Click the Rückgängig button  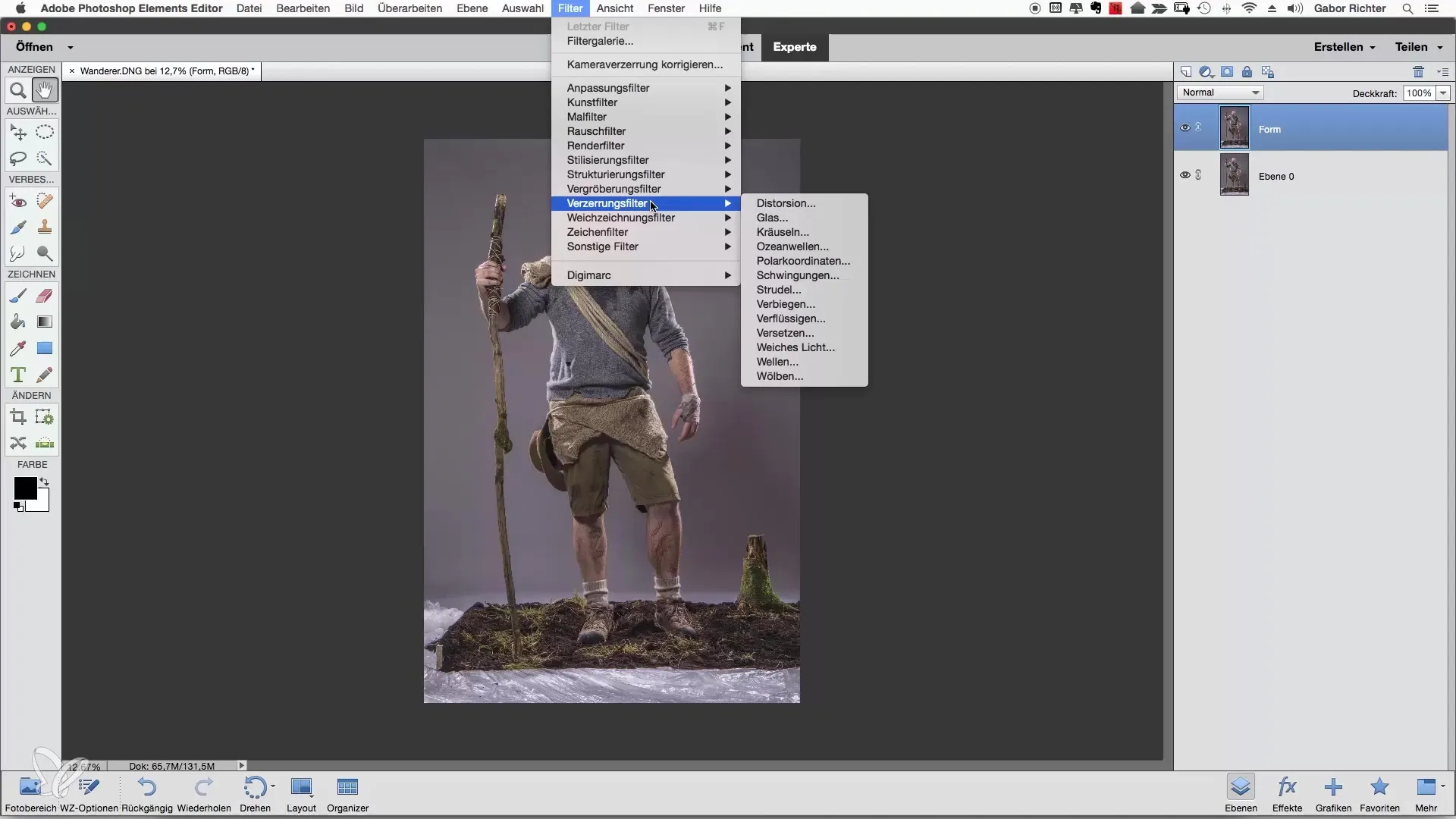(147, 795)
